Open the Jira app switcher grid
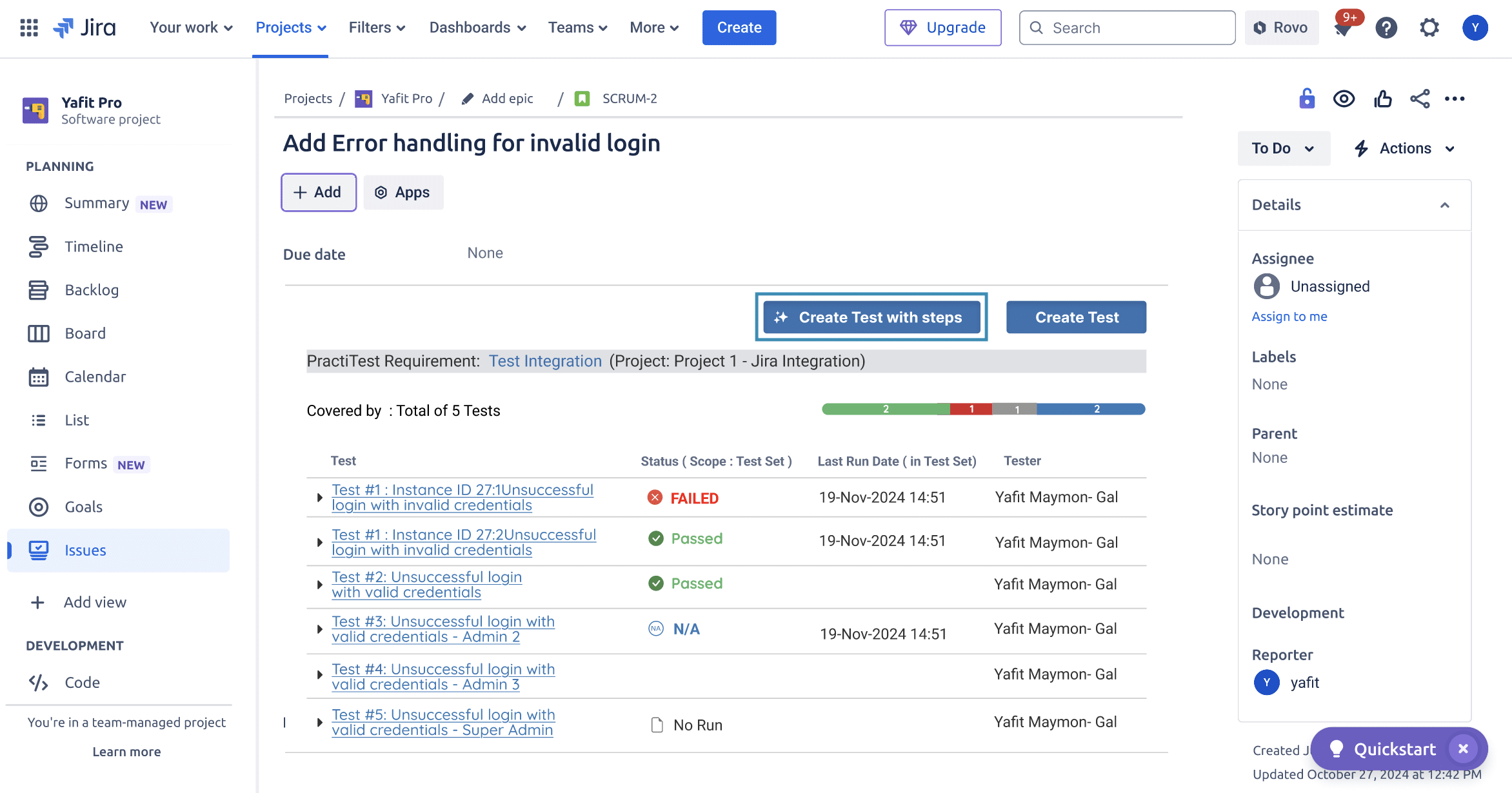The width and height of the screenshot is (1512, 793). (28, 27)
